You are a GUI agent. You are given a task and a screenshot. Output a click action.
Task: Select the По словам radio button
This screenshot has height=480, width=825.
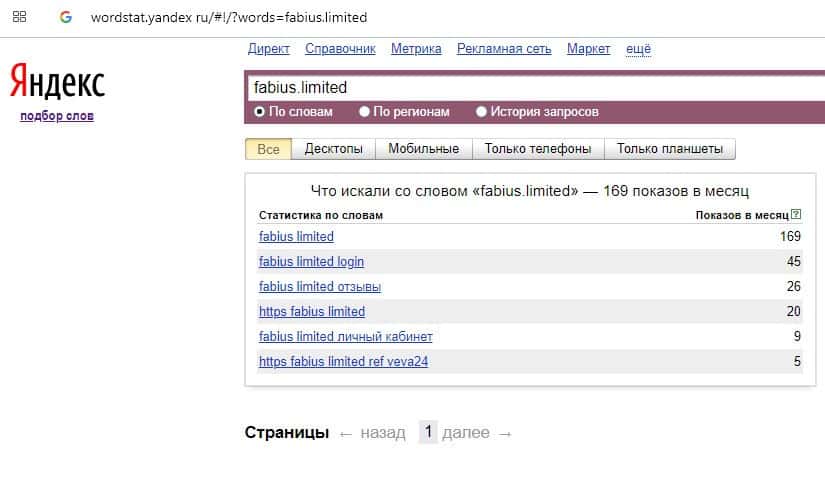click(x=260, y=112)
